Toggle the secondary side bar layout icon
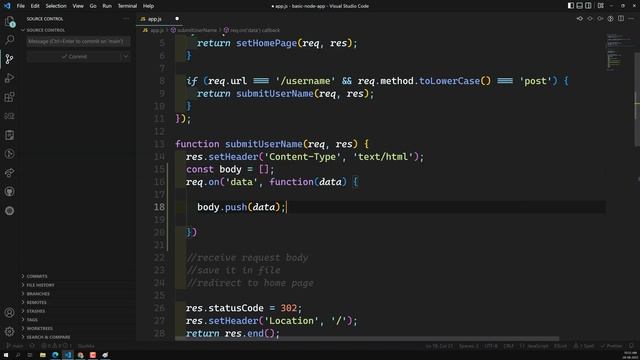The image size is (640, 360). tap(588, 6)
